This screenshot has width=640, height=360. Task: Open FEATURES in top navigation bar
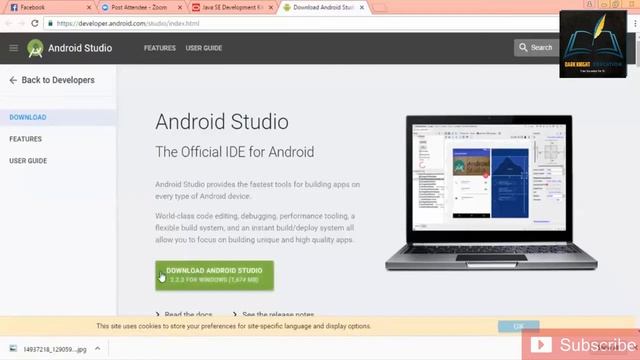click(160, 48)
